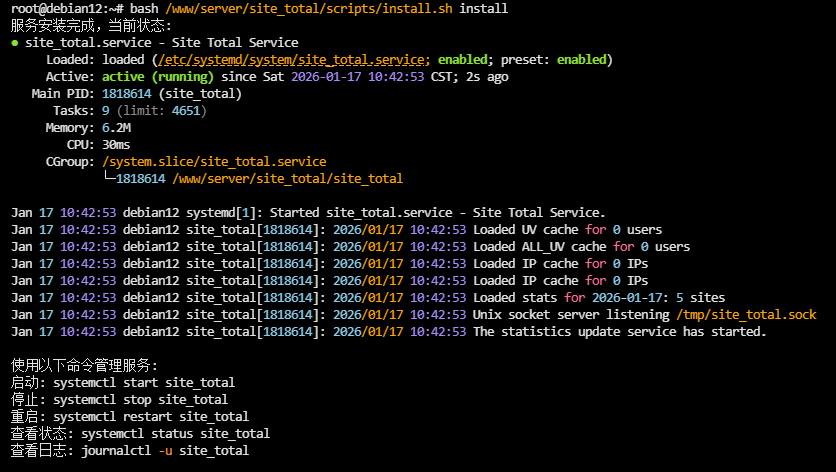
Task: Click the Memory value 6.2M
Action: tap(116, 128)
